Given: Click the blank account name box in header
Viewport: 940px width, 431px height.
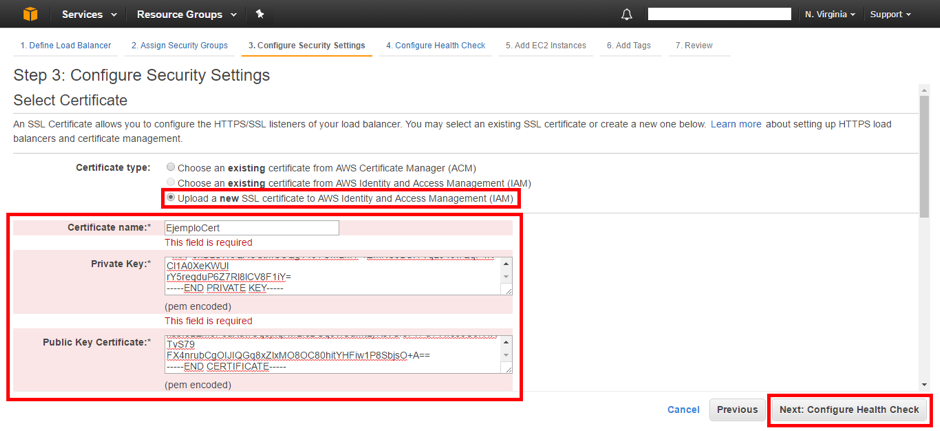Looking at the screenshot, I should pos(719,14).
